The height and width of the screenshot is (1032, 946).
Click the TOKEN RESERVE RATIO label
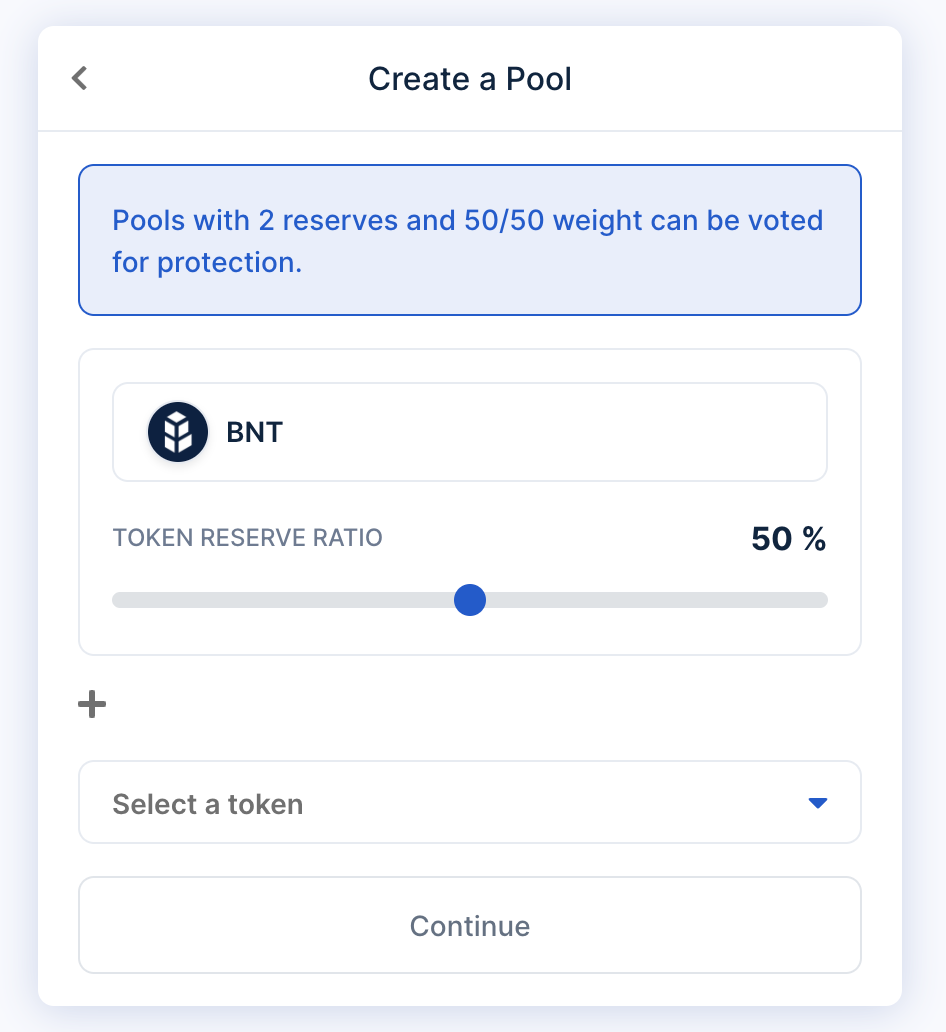click(246, 538)
